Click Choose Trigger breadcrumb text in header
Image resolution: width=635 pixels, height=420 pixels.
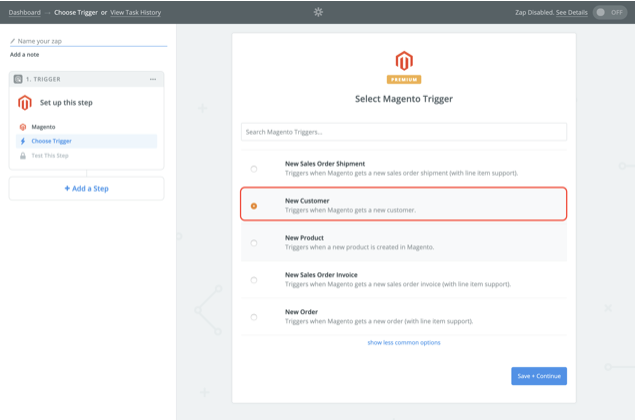pyautogui.click(x=76, y=13)
